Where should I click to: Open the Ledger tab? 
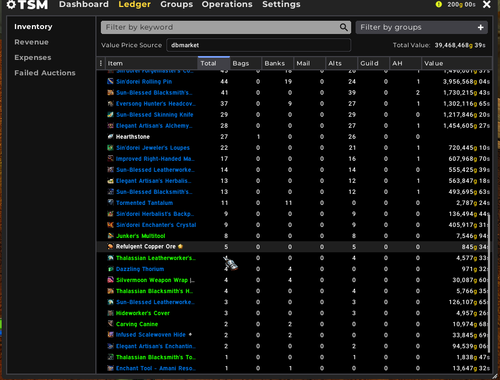(x=134, y=4)
